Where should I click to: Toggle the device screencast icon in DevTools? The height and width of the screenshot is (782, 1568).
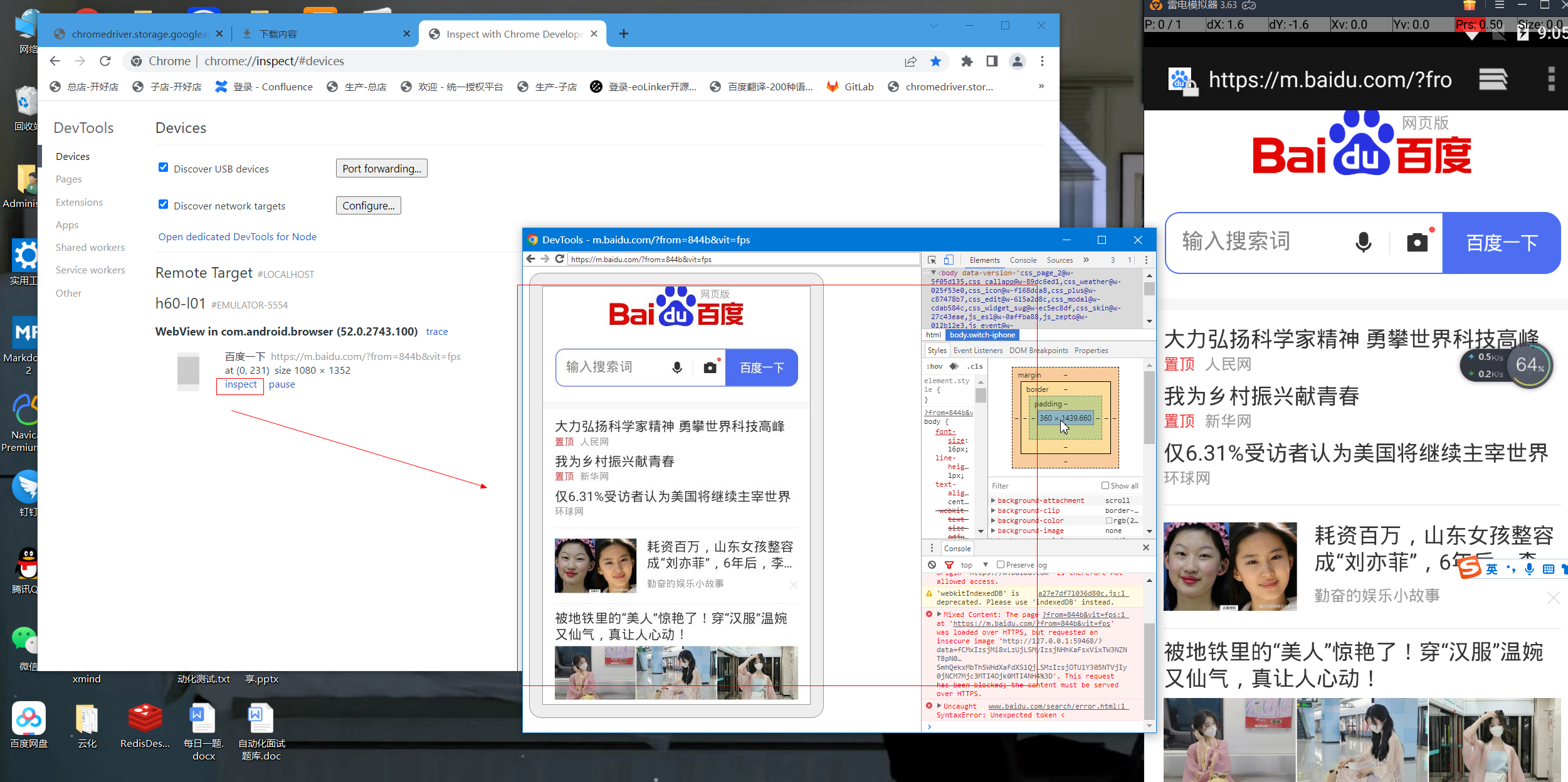tap(949, 260)
